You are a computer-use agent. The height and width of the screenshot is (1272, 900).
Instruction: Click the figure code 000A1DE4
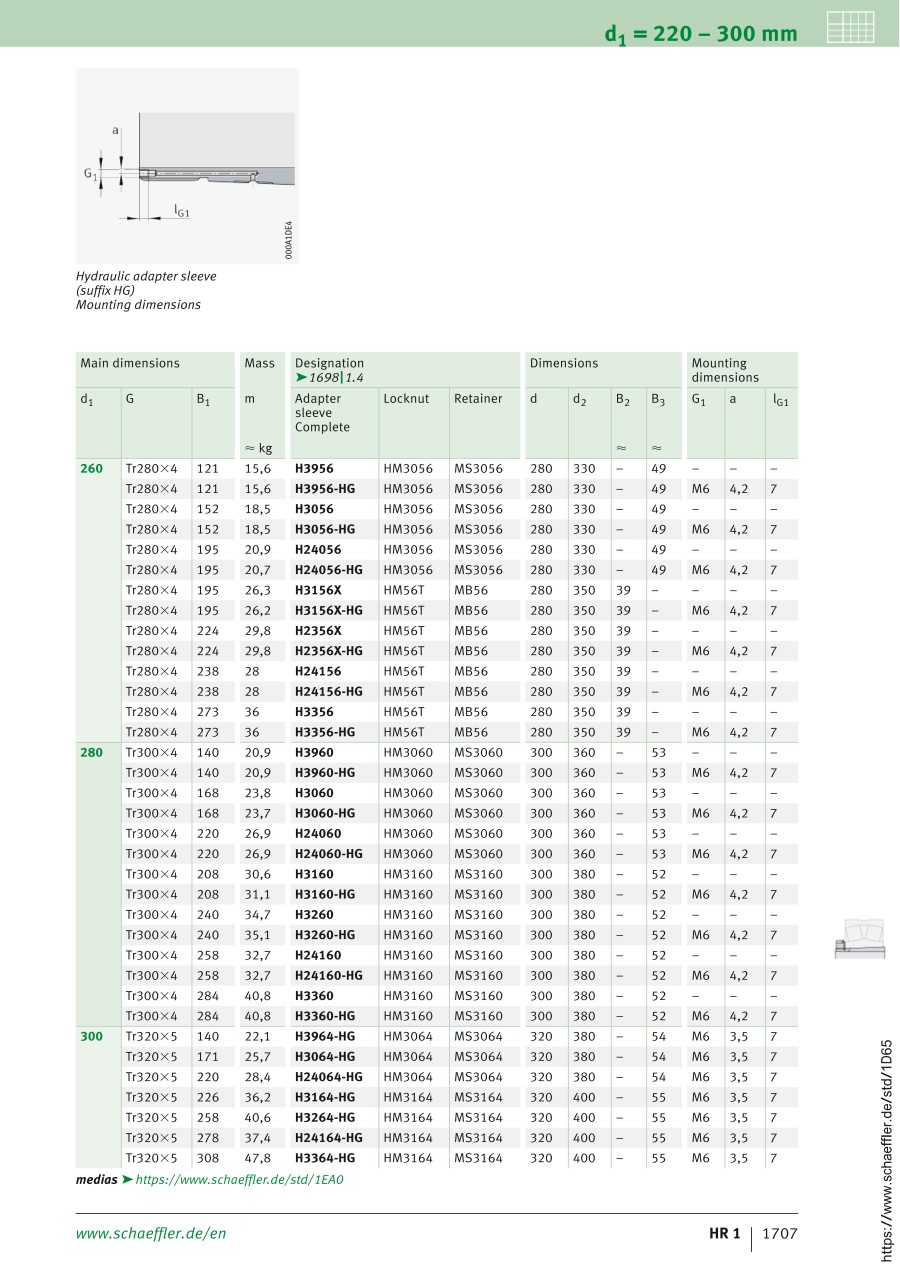pyautogui.click(x=288, y=241)
